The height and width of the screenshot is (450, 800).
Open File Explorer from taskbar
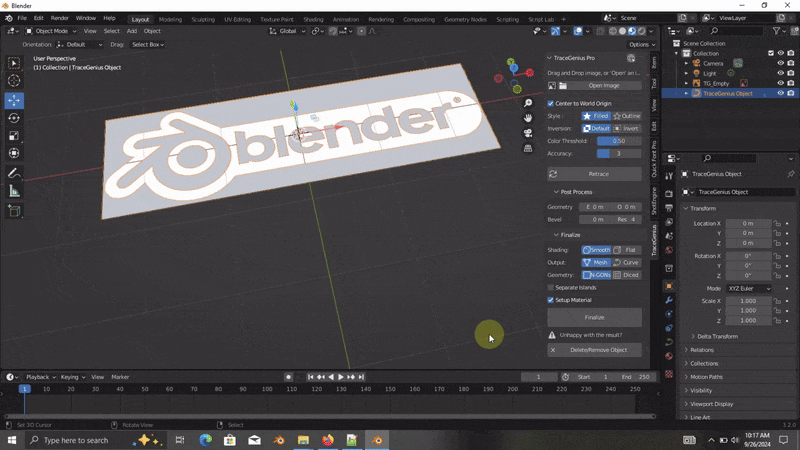click(304, 440)
